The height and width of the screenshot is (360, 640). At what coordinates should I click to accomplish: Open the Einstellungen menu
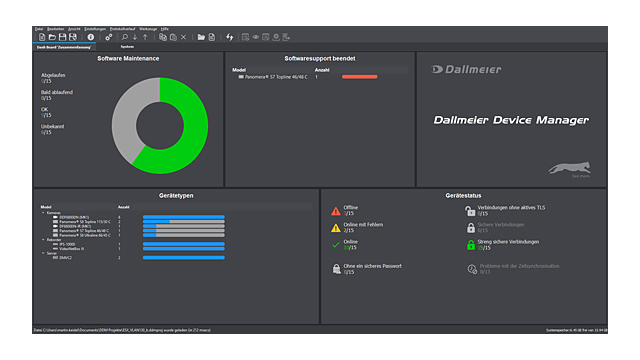tap(95, 29)
